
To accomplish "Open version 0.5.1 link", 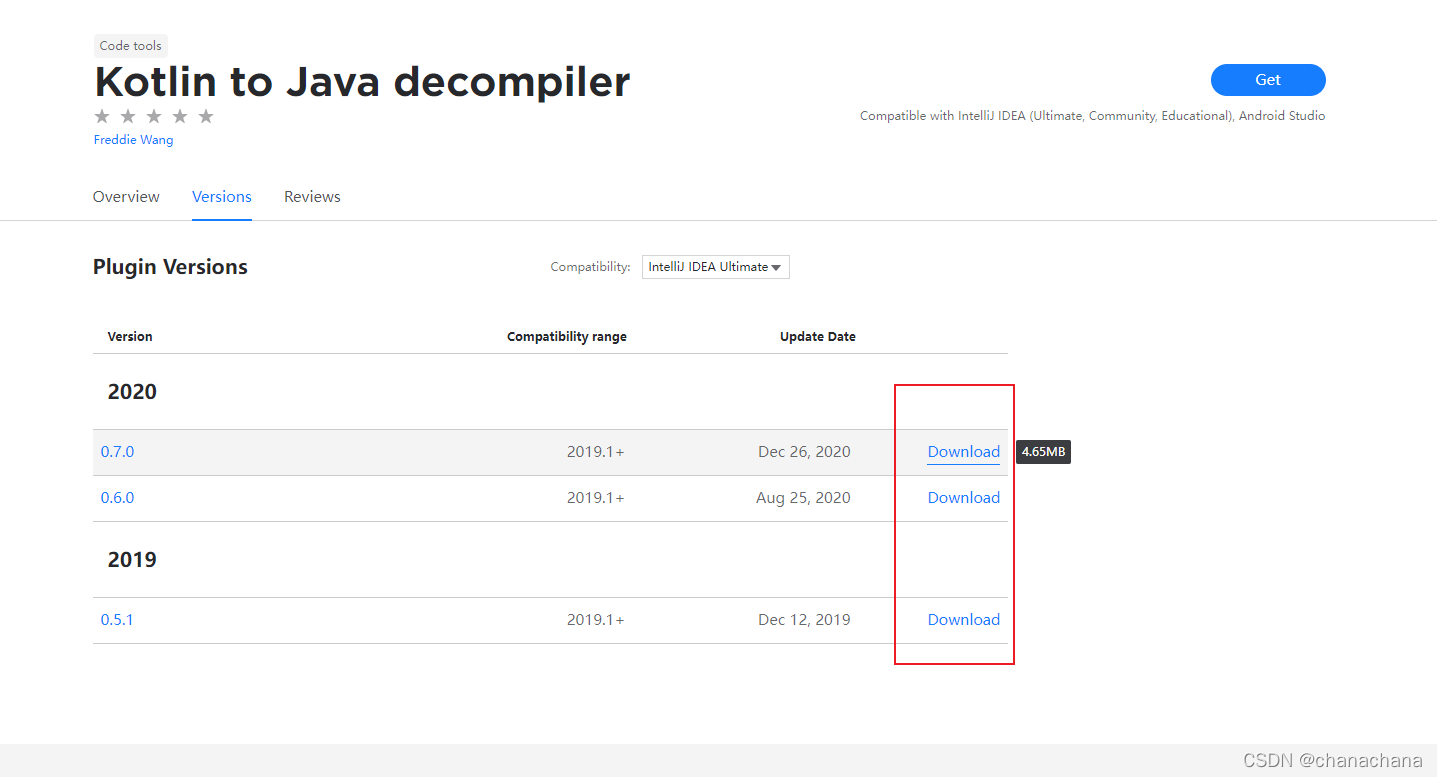I will click(x=117, y=620).
